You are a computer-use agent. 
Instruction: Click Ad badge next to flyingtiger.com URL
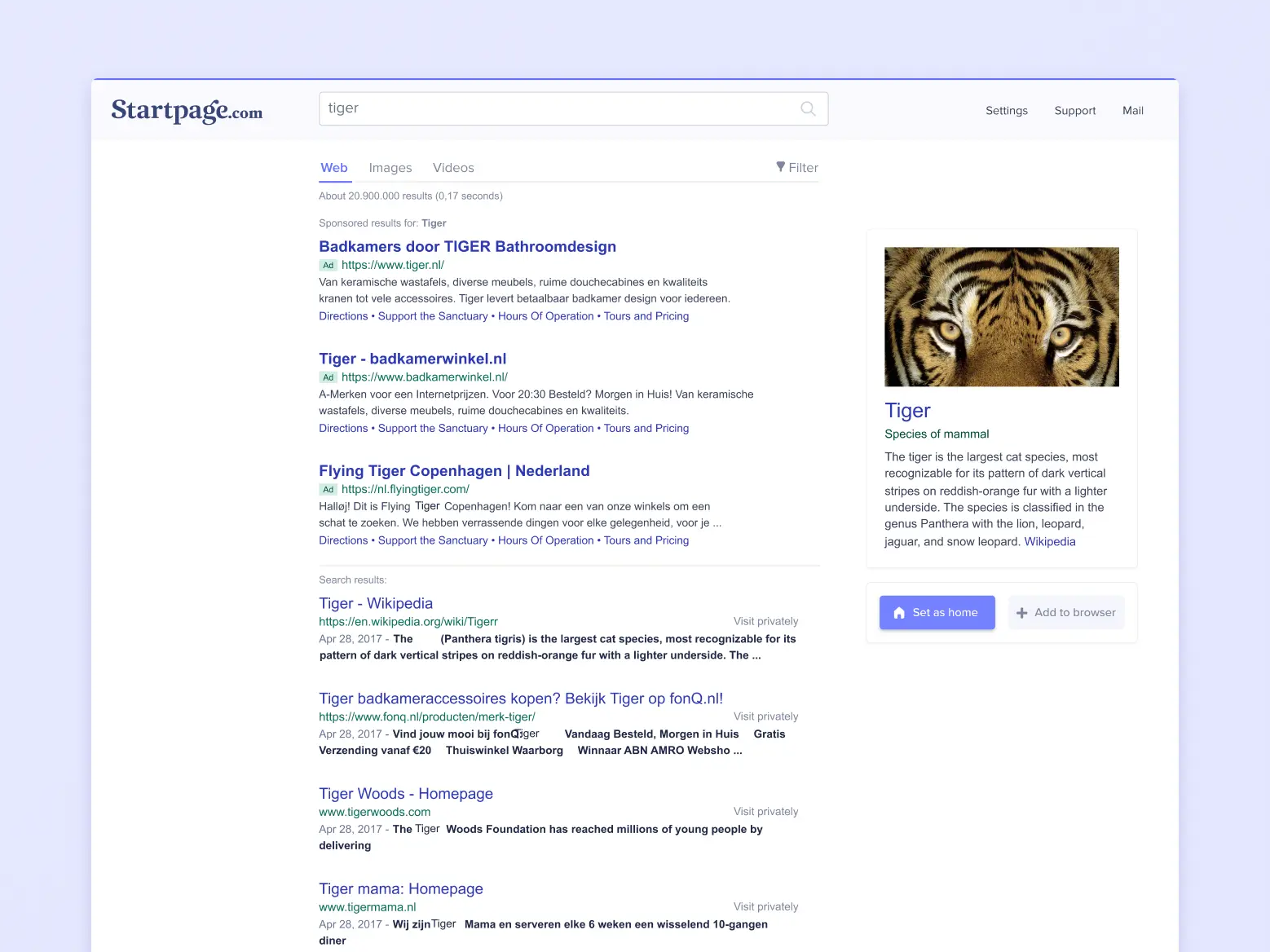(x=328, y=489)
